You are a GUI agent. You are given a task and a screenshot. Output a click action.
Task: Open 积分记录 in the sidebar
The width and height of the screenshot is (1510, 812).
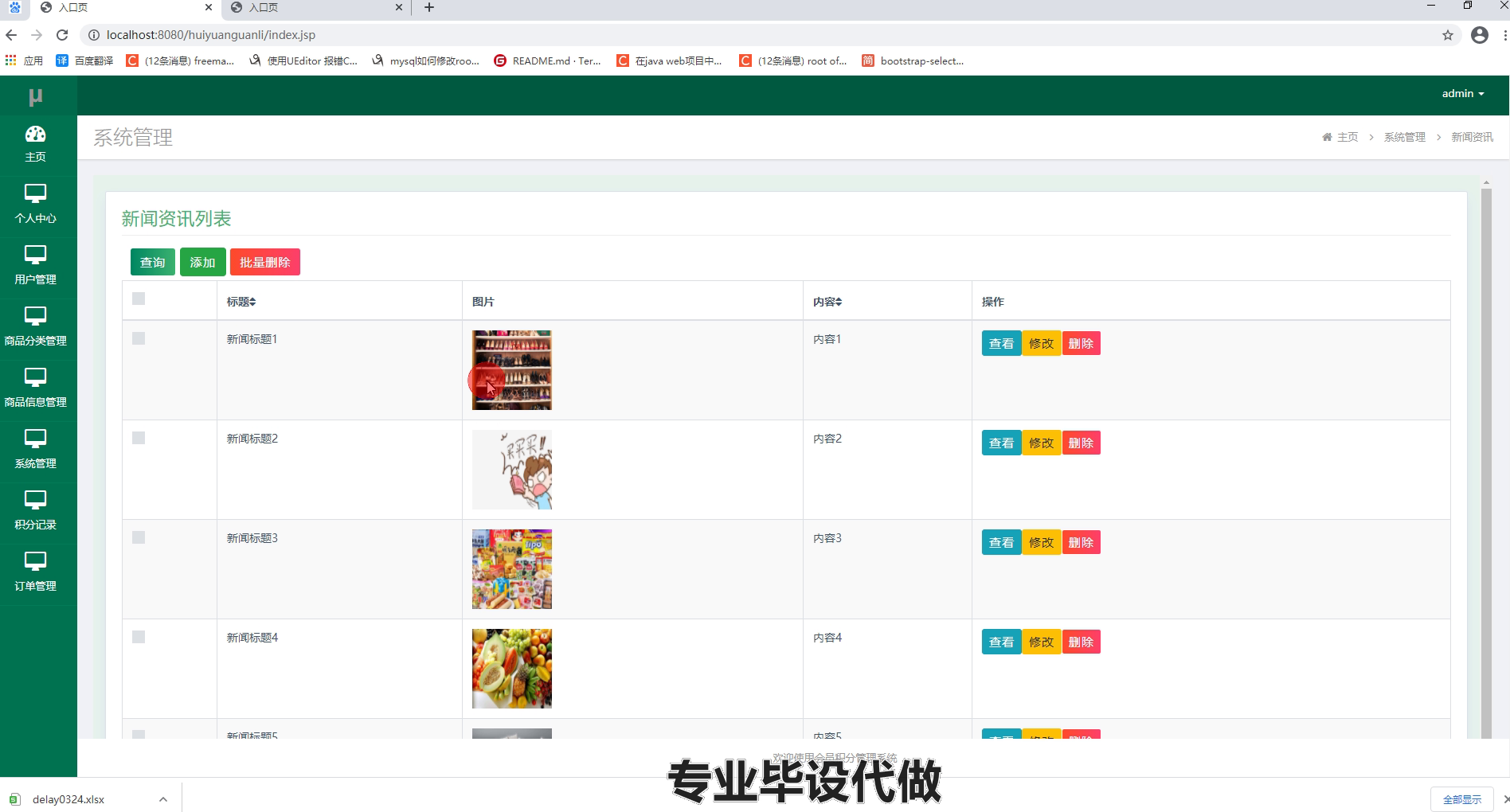(35, 511)
